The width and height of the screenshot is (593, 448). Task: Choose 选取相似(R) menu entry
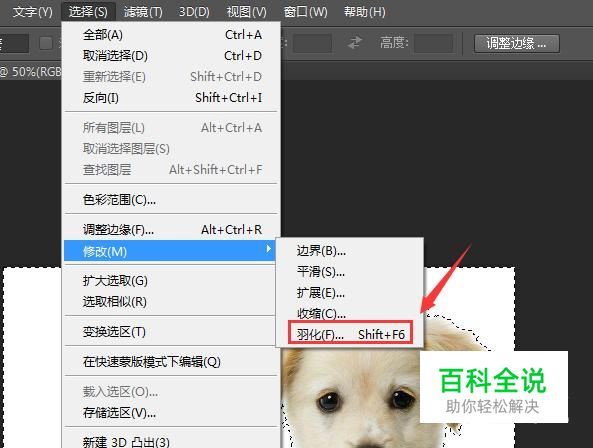[x=169, y=302]
